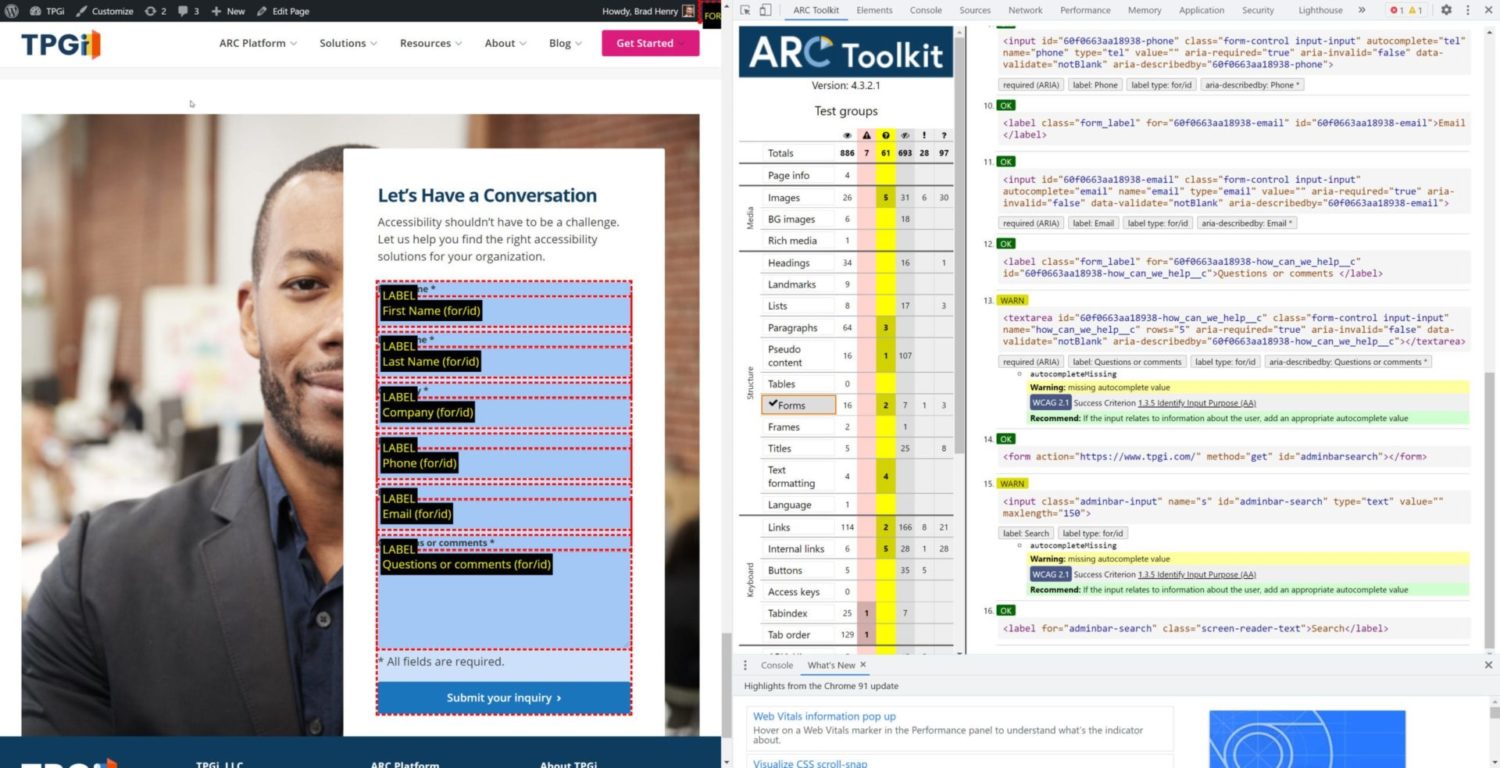
Task: Click the yellow warning column header icon
Action: [x=885, y=135]
